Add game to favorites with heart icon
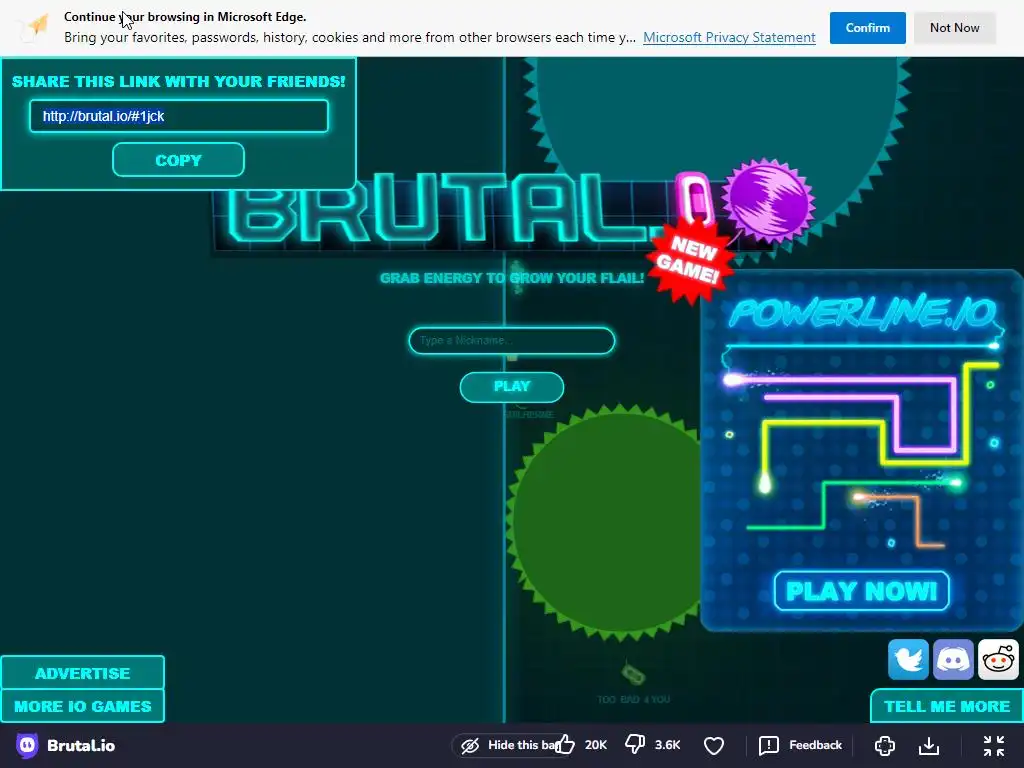 click(714, 745)
